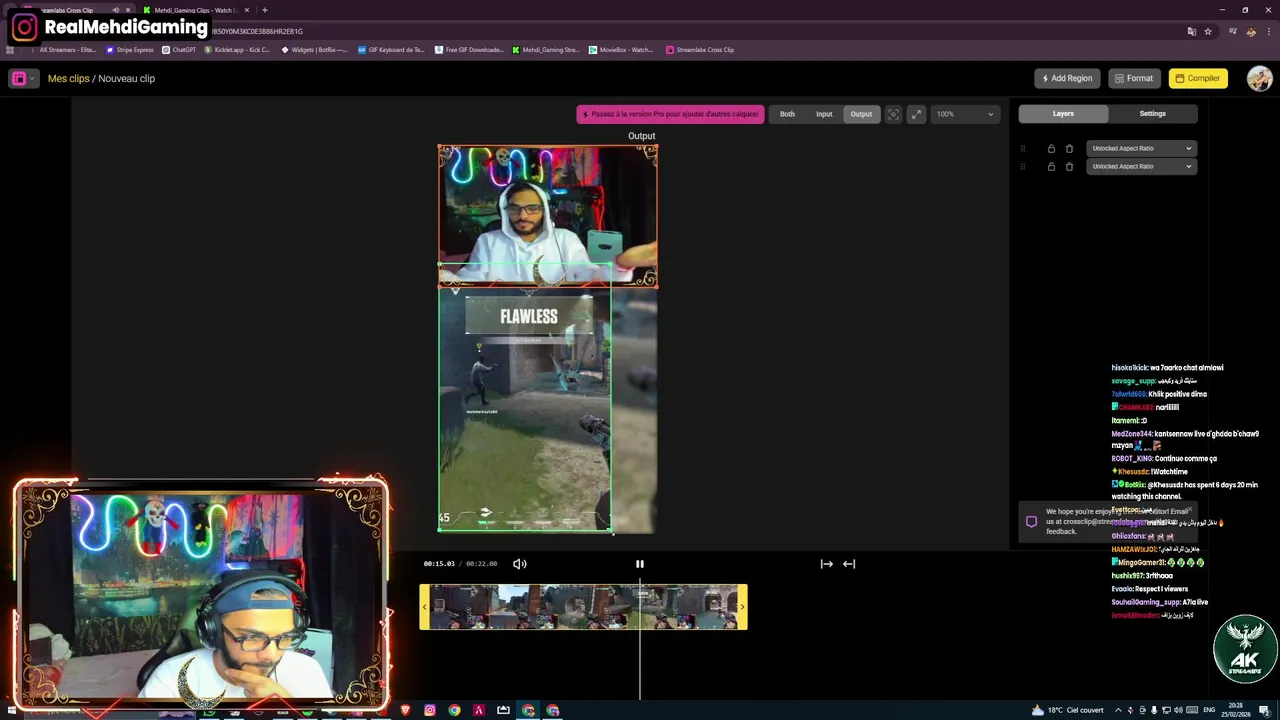Open first layer's Unlocked Aspect Ratio dropdown
The height and width of the screenshot is (720, 1280).
[1141, 148]
